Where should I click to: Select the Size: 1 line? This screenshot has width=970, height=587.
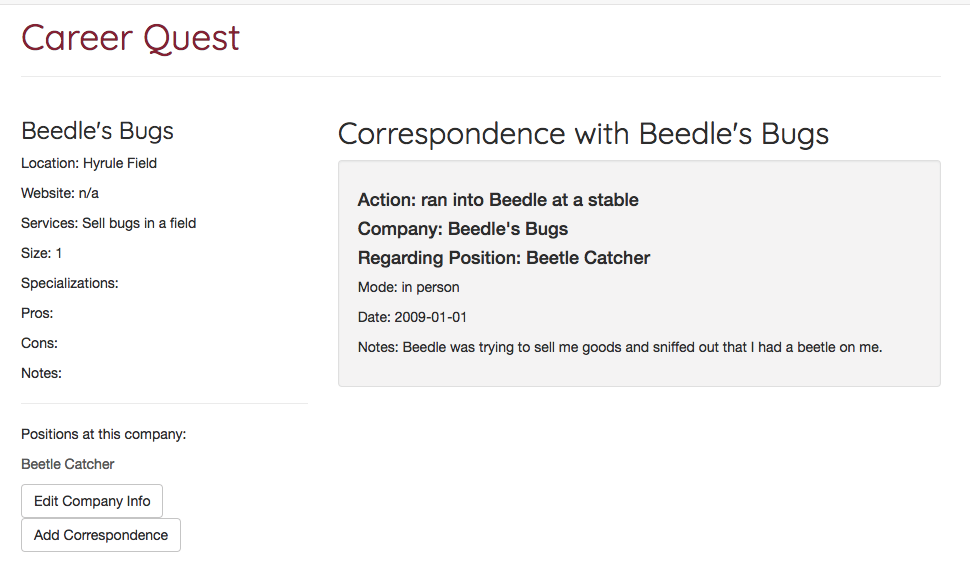pos(42,253)
